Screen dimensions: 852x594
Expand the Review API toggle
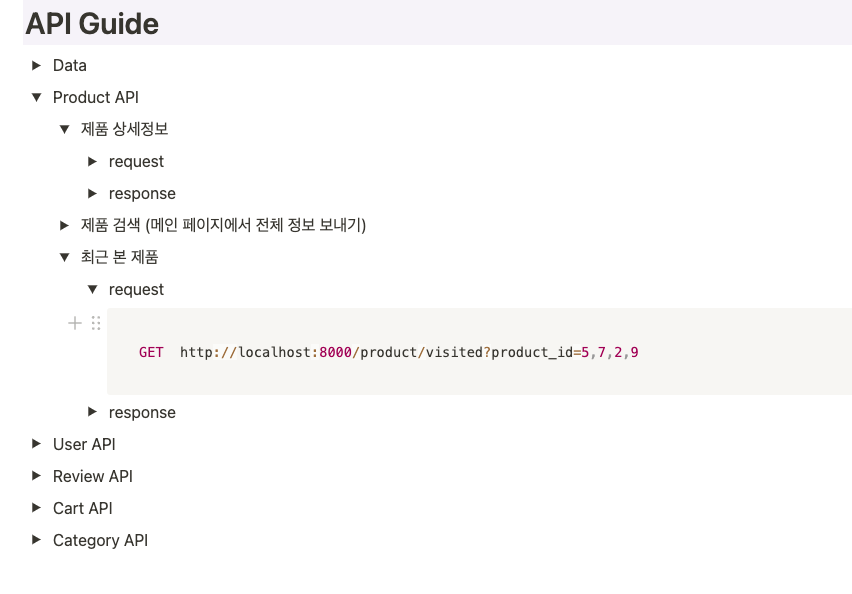[36, 476]
